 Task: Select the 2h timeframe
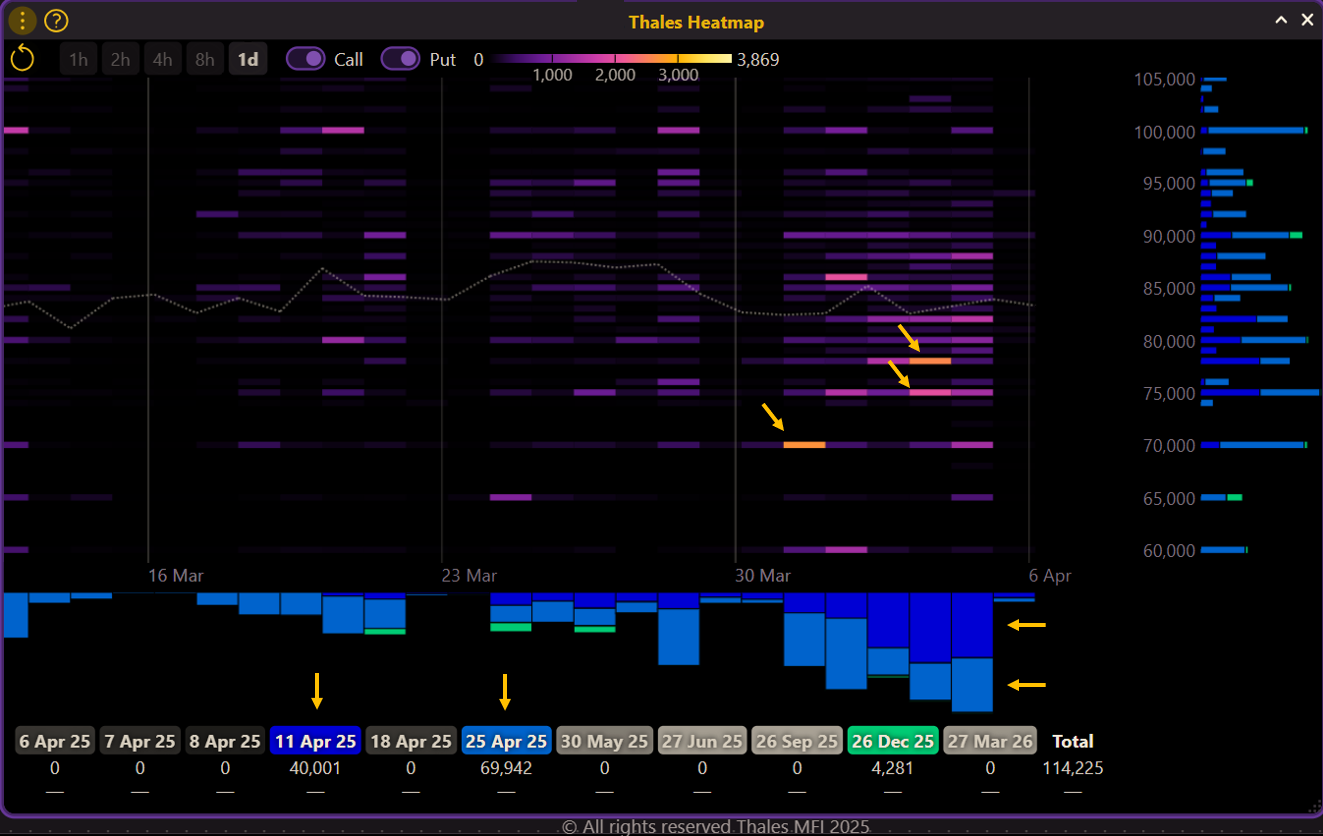(120, 60)
